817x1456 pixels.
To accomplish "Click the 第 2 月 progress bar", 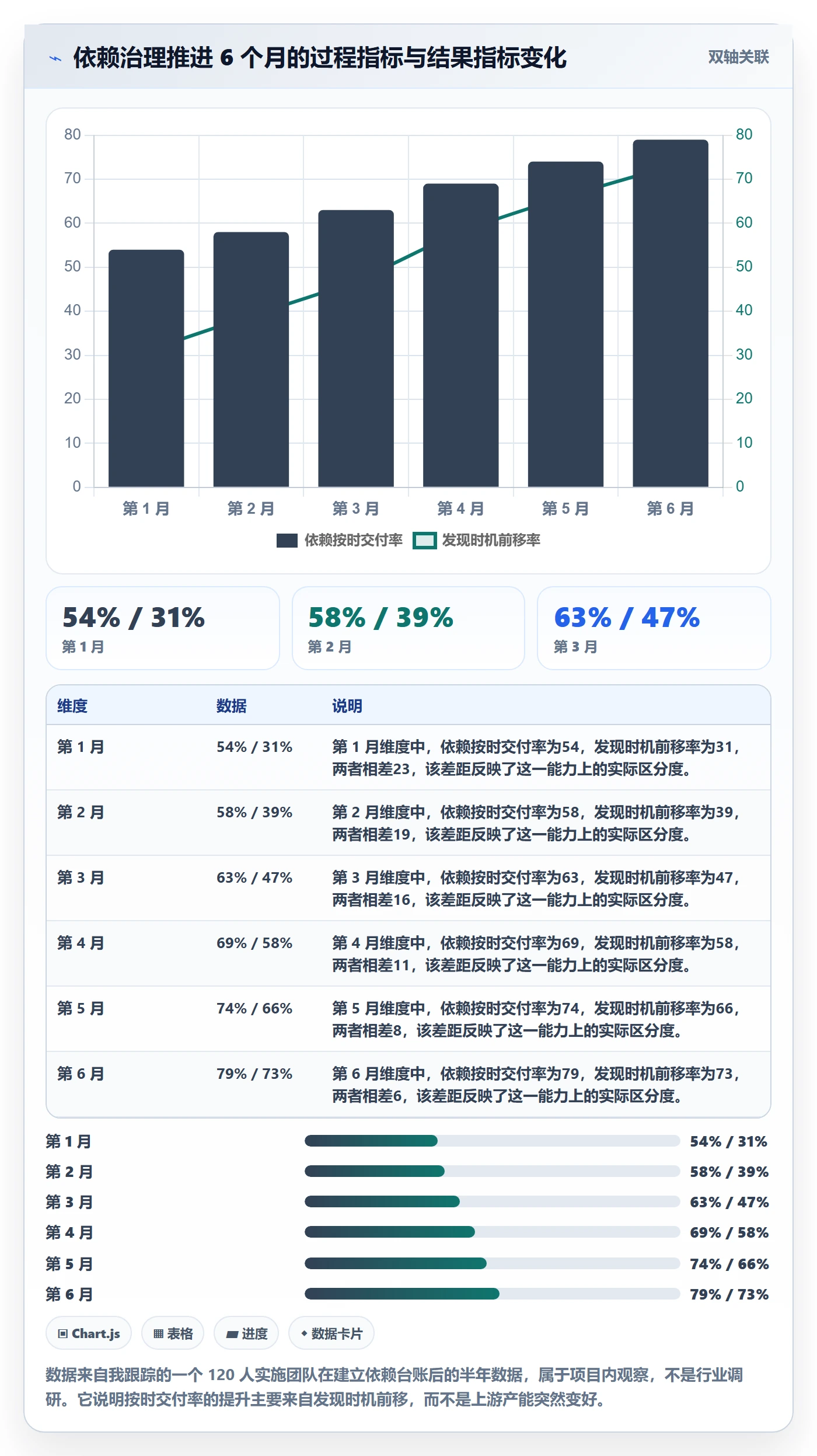I will pyautogui.click(x=493, y=1171).
